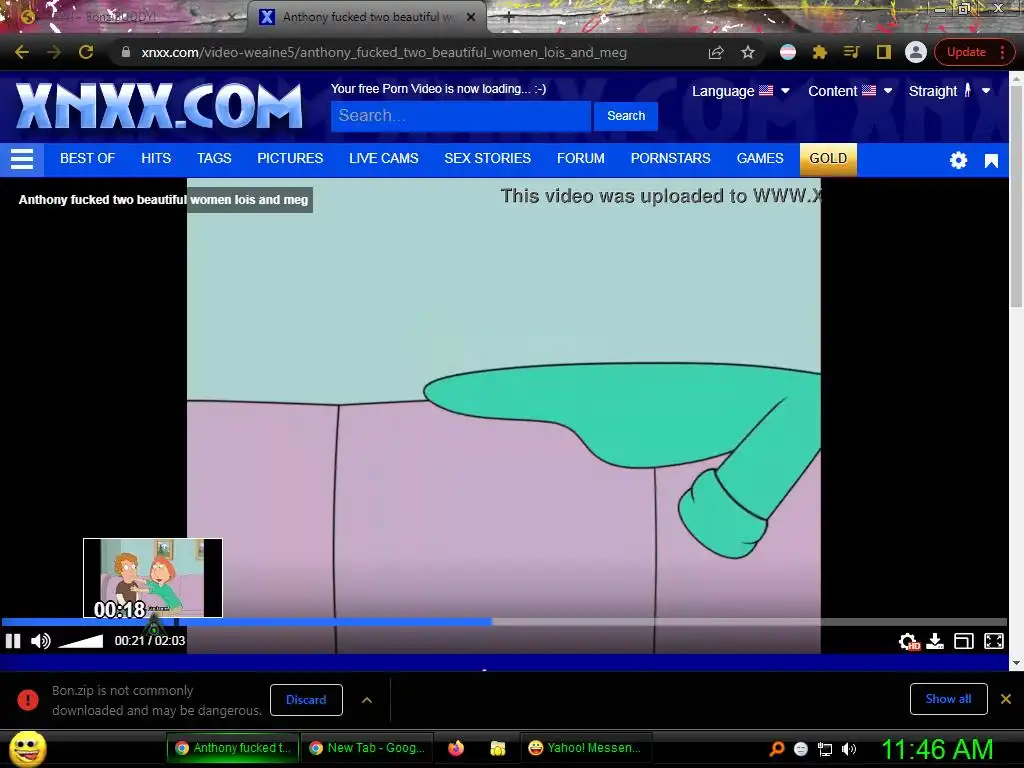Open the TAGS menu item

214,159
